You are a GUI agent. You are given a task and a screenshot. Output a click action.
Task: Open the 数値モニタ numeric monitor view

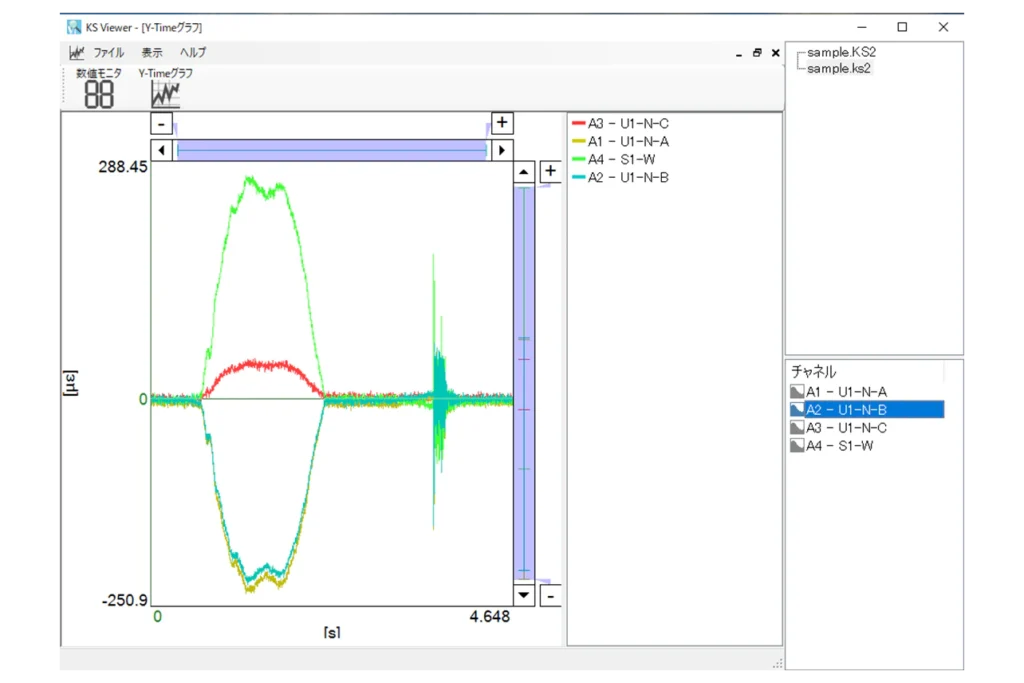[x=99, y=89]
